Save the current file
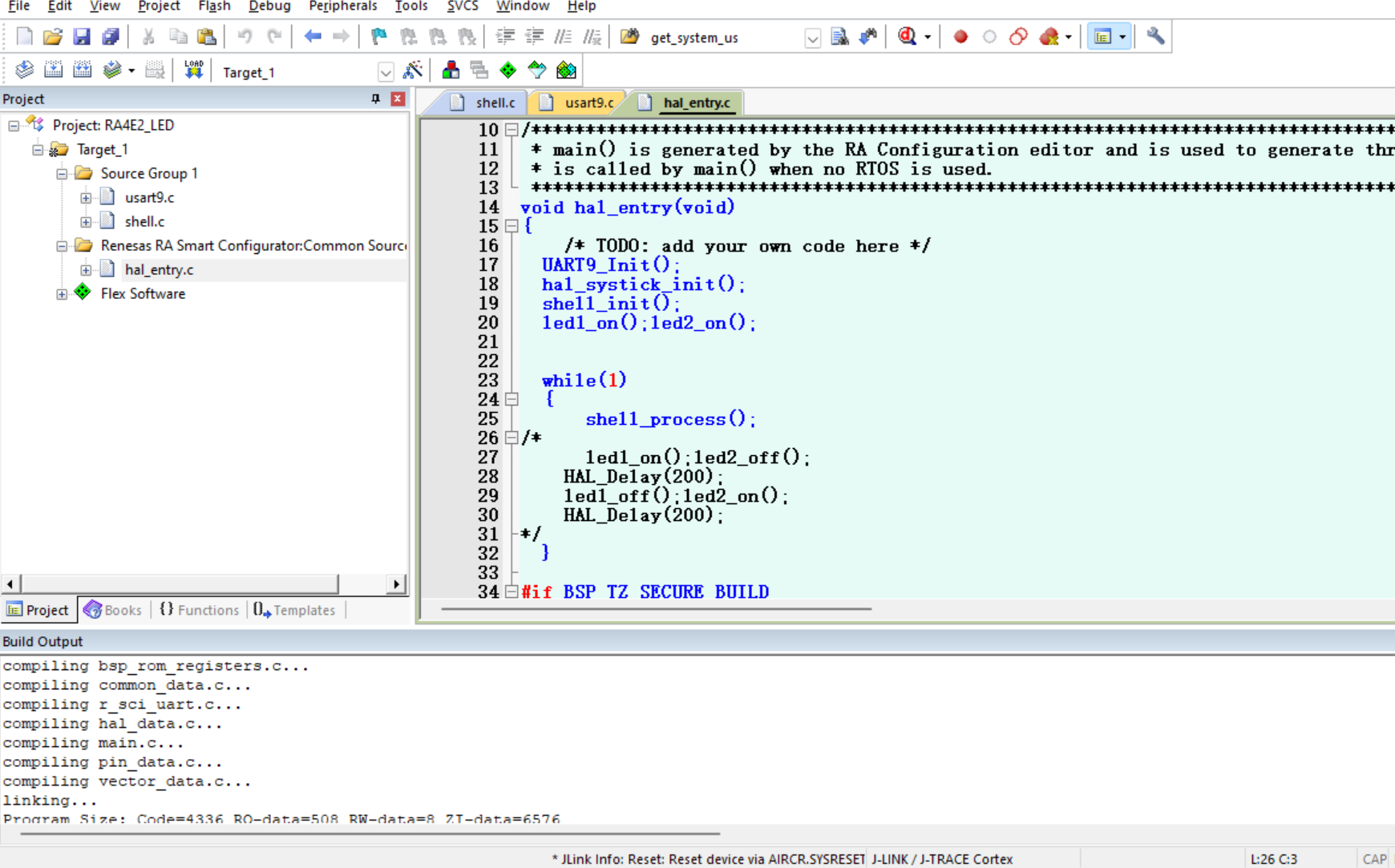This screenshot has width=1395, height=868. (82, 37)
